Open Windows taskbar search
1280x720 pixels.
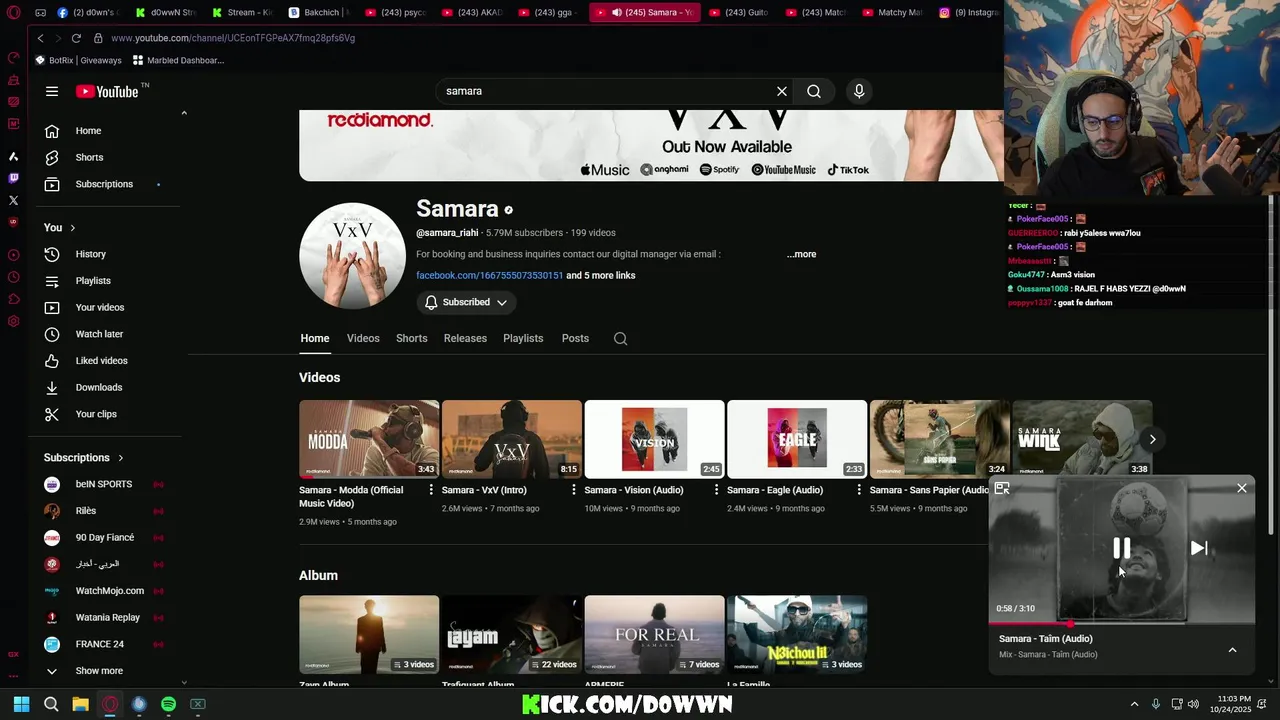tap(51, 704)
